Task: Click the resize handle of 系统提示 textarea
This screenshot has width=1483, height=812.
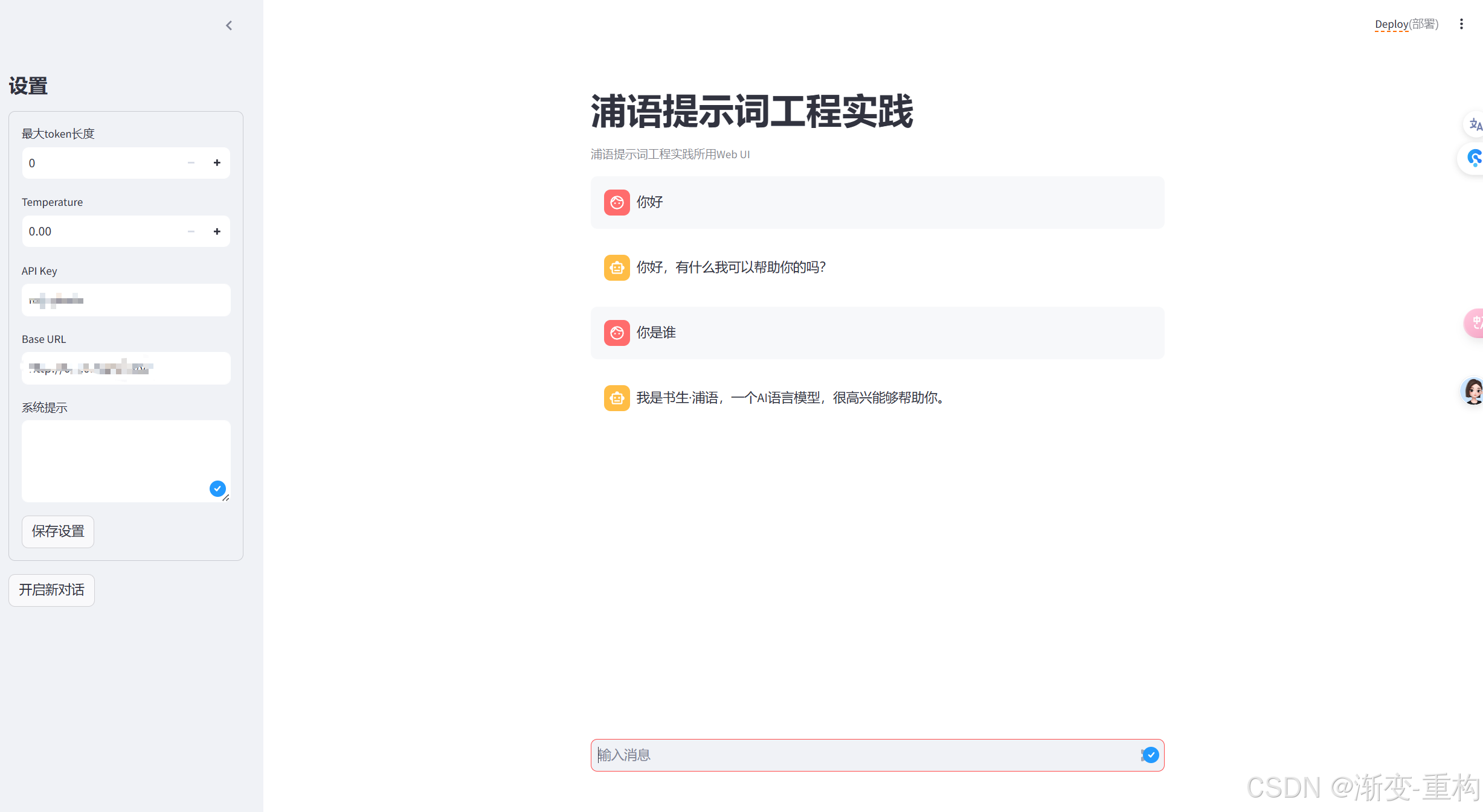Action: tap(226, 497)
